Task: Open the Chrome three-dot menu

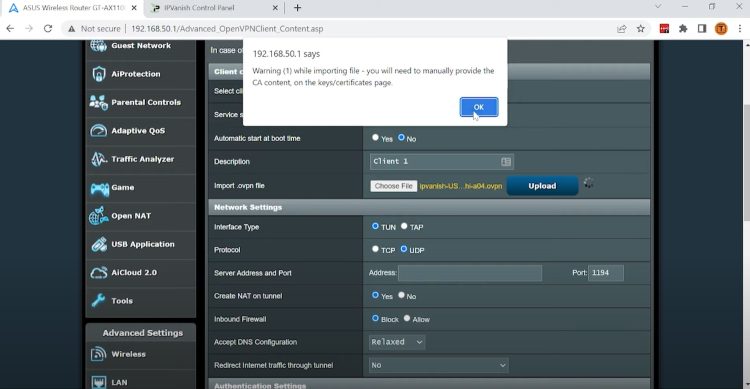Action: tap(740, 29)
